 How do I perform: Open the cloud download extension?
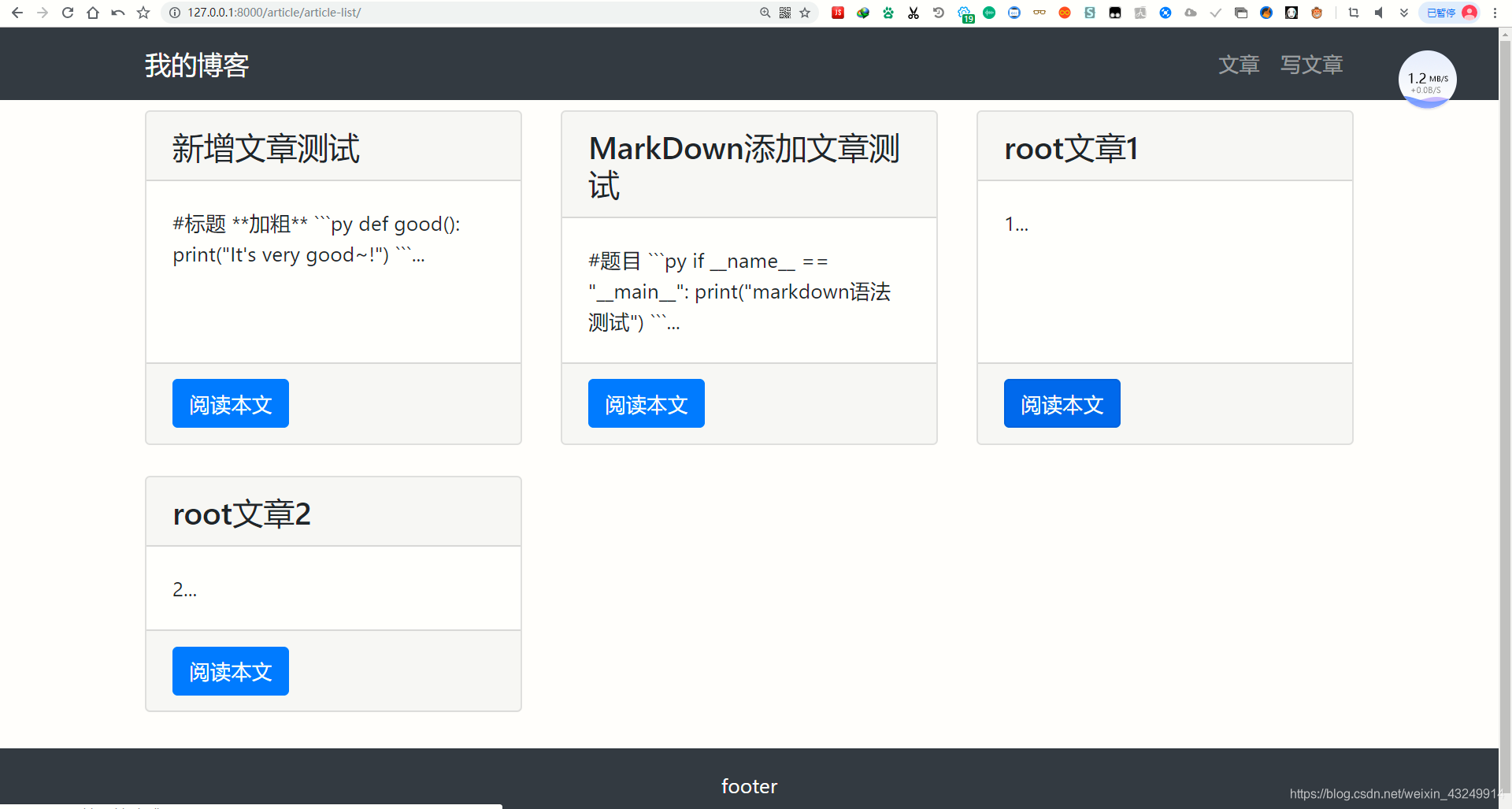click(1191, 13)
